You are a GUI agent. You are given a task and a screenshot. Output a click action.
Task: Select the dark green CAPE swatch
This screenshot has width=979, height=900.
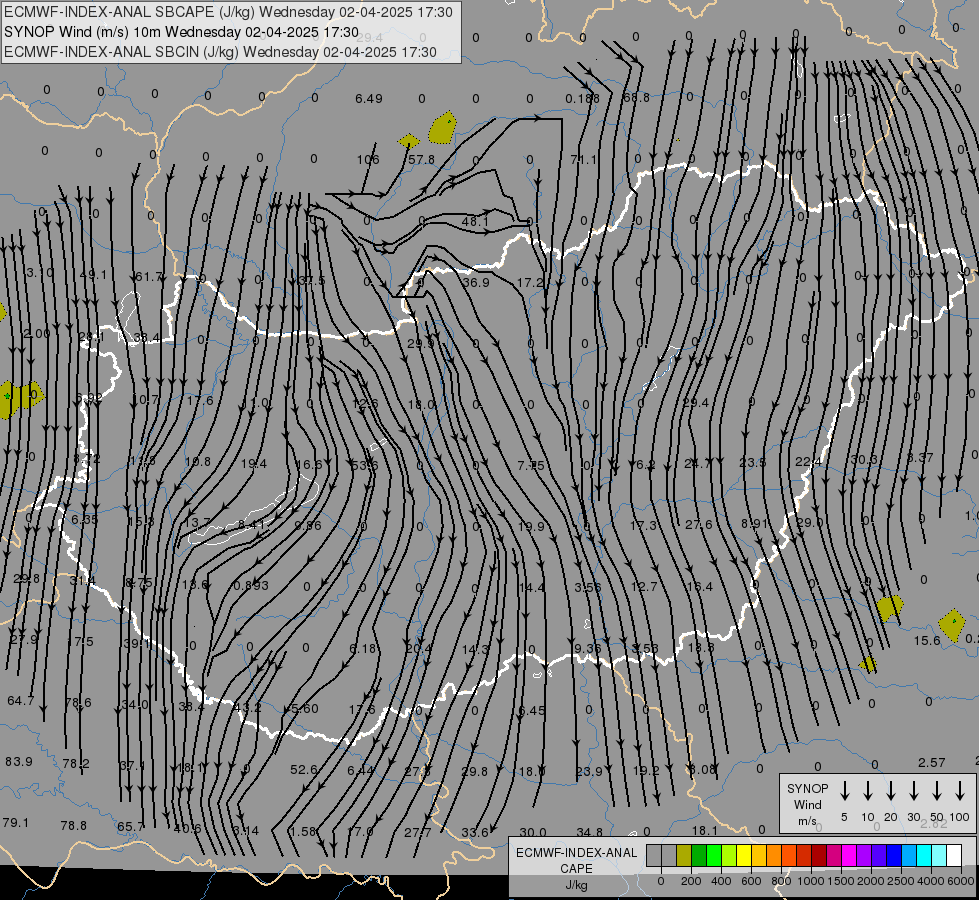699,856
